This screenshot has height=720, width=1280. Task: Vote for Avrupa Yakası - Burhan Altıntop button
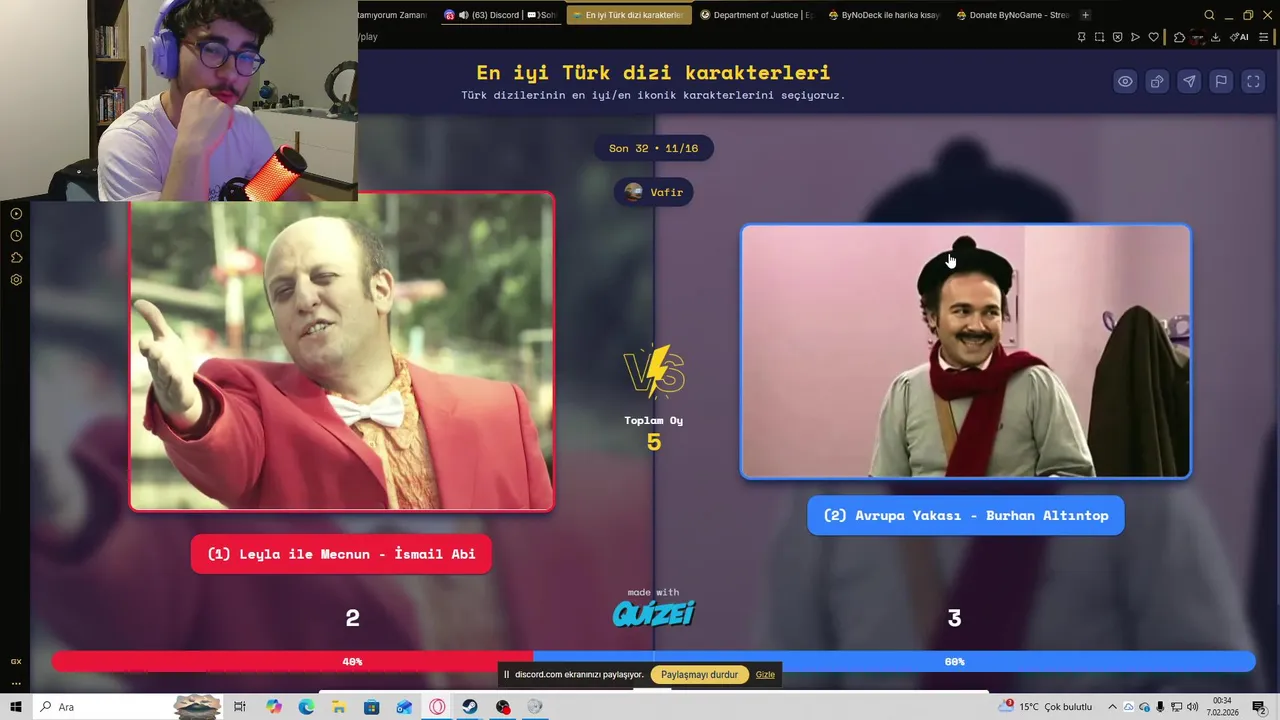965,515
